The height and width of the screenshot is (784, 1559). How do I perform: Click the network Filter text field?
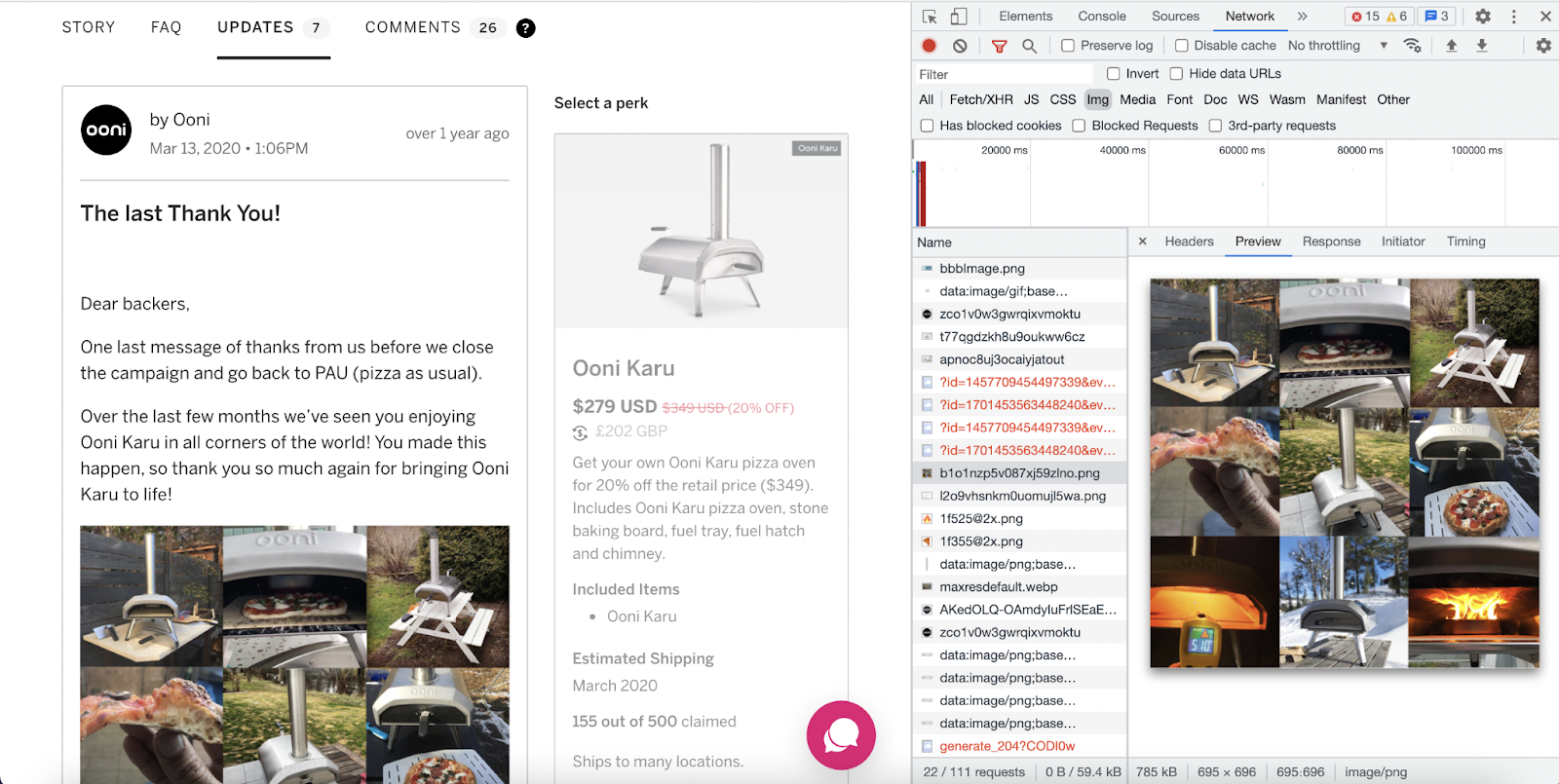[1004, 74]
